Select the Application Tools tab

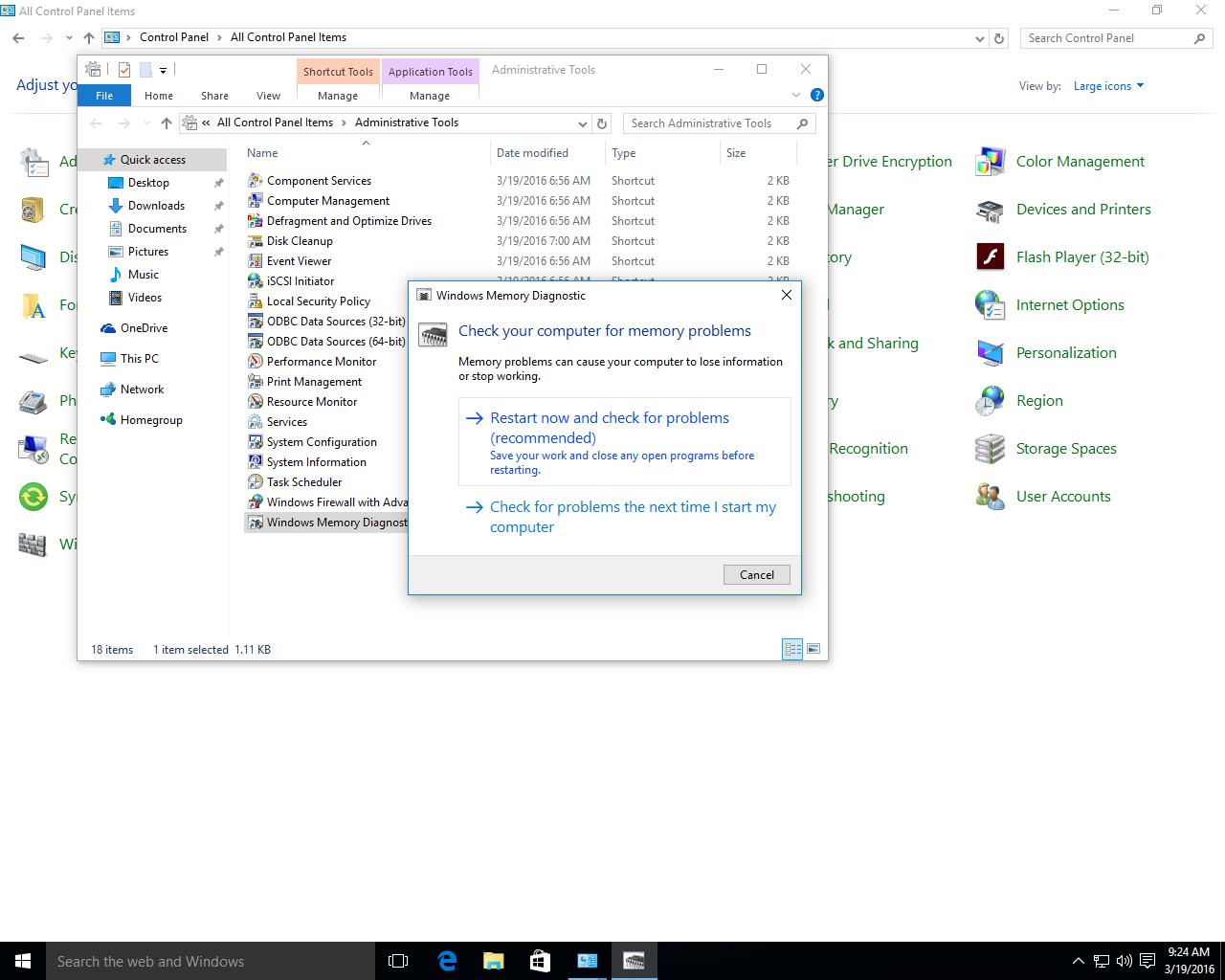pos(430,72)
